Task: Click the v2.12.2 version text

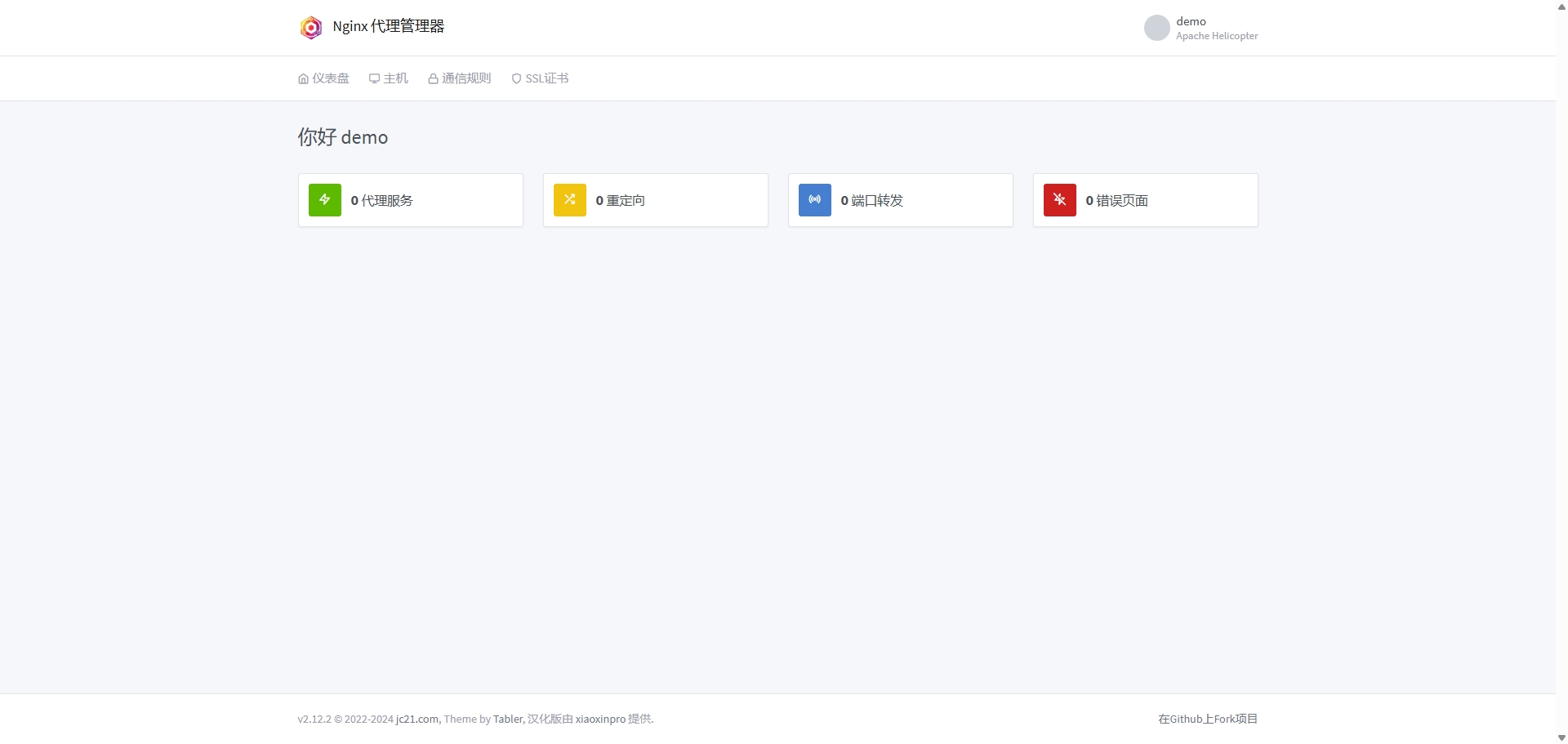Action: (x=314, y=719)
